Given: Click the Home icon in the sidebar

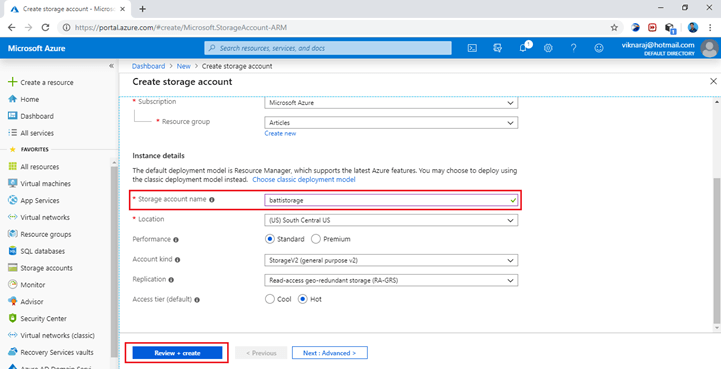Looking at the screenshot, I should (13, 99).
